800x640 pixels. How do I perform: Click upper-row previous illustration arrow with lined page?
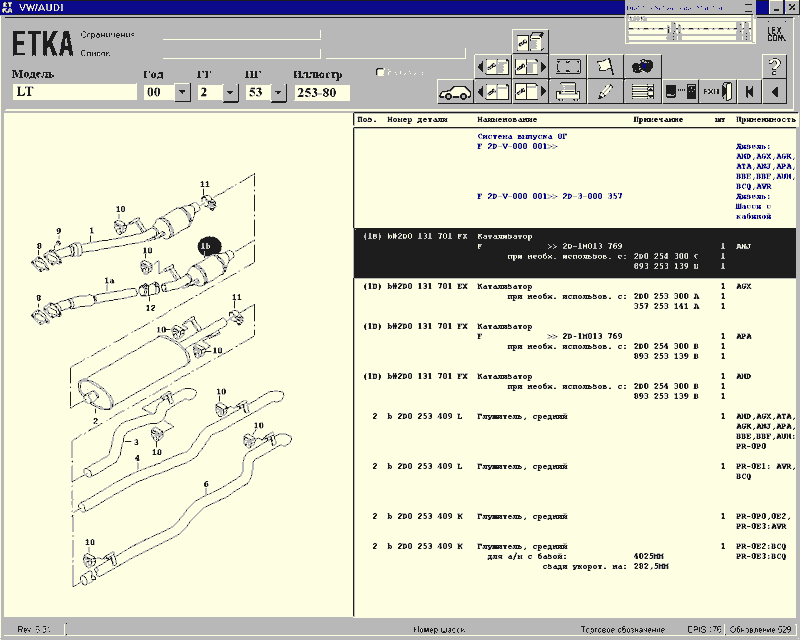click(493, 67)
